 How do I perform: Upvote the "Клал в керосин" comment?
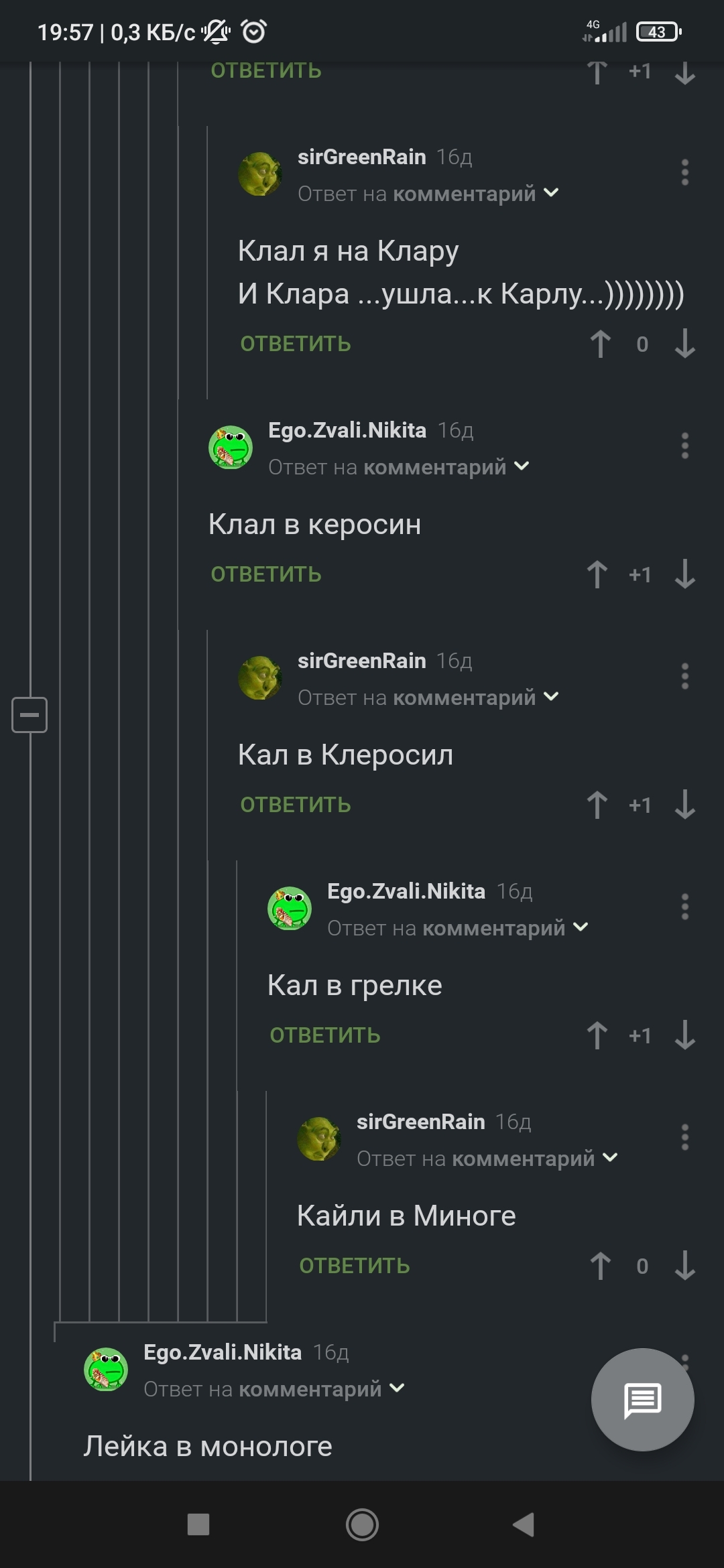tap(597, 574)
